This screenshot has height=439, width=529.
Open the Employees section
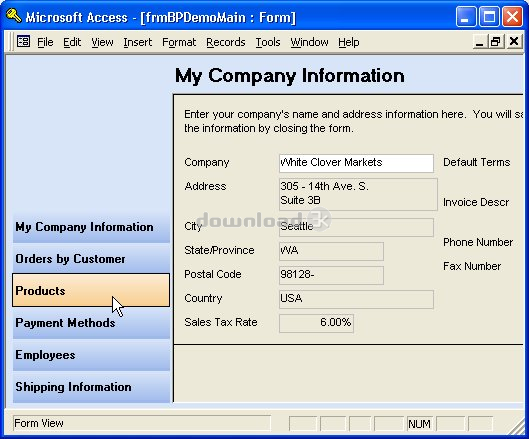tap(91, 355)
